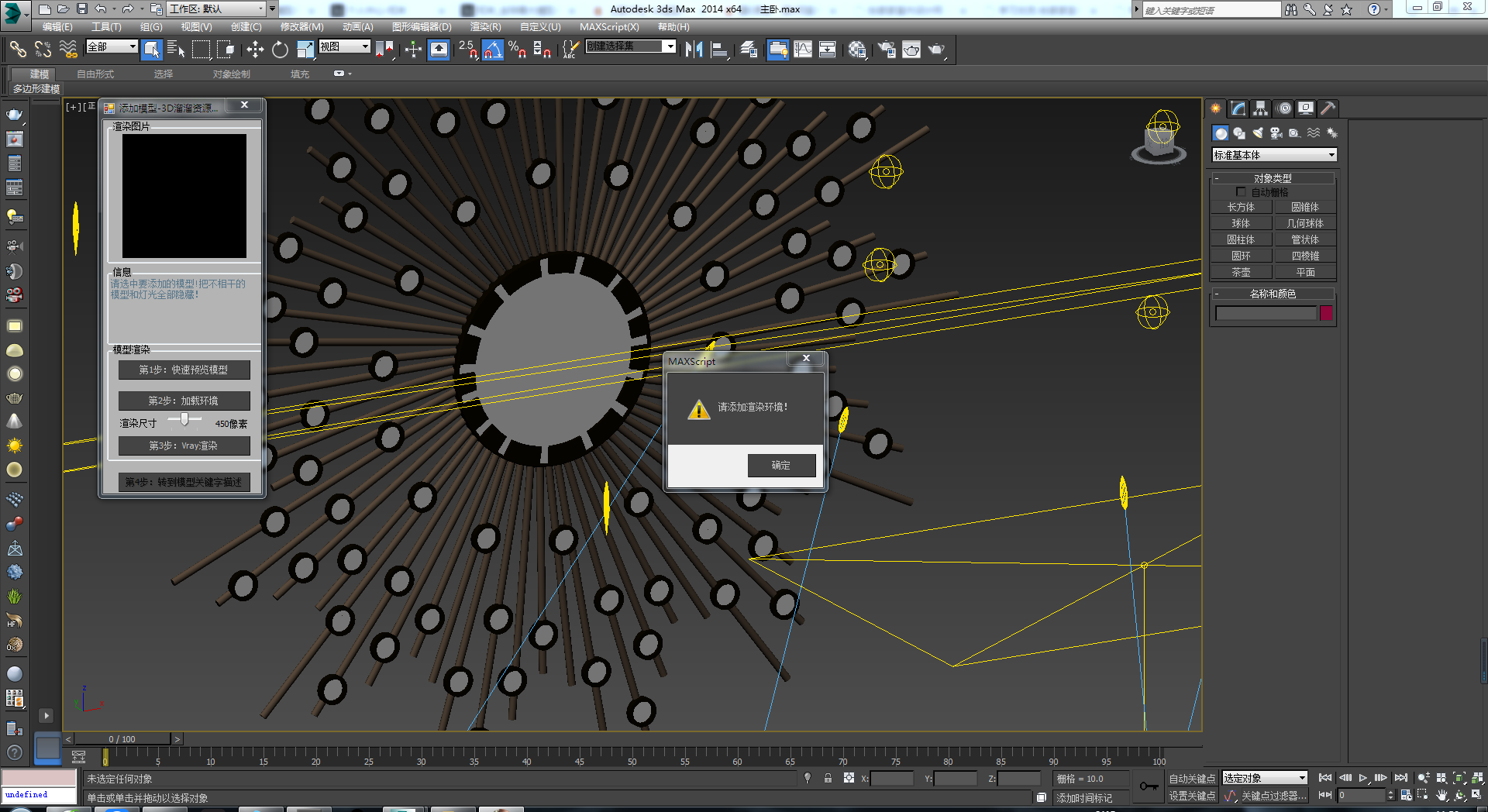The image size is (1488, 812).
Task: Open the 视图 reference coordinate dropdown
Action: [345, 46]
